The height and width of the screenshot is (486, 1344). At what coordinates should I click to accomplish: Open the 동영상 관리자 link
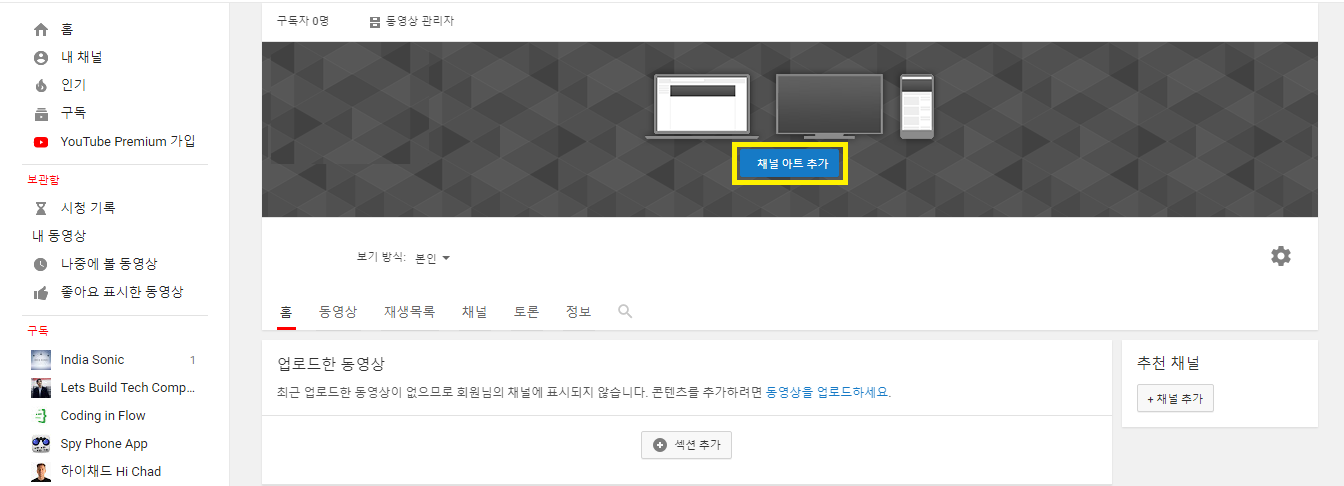pyautogui.click(x=412, y=21)
